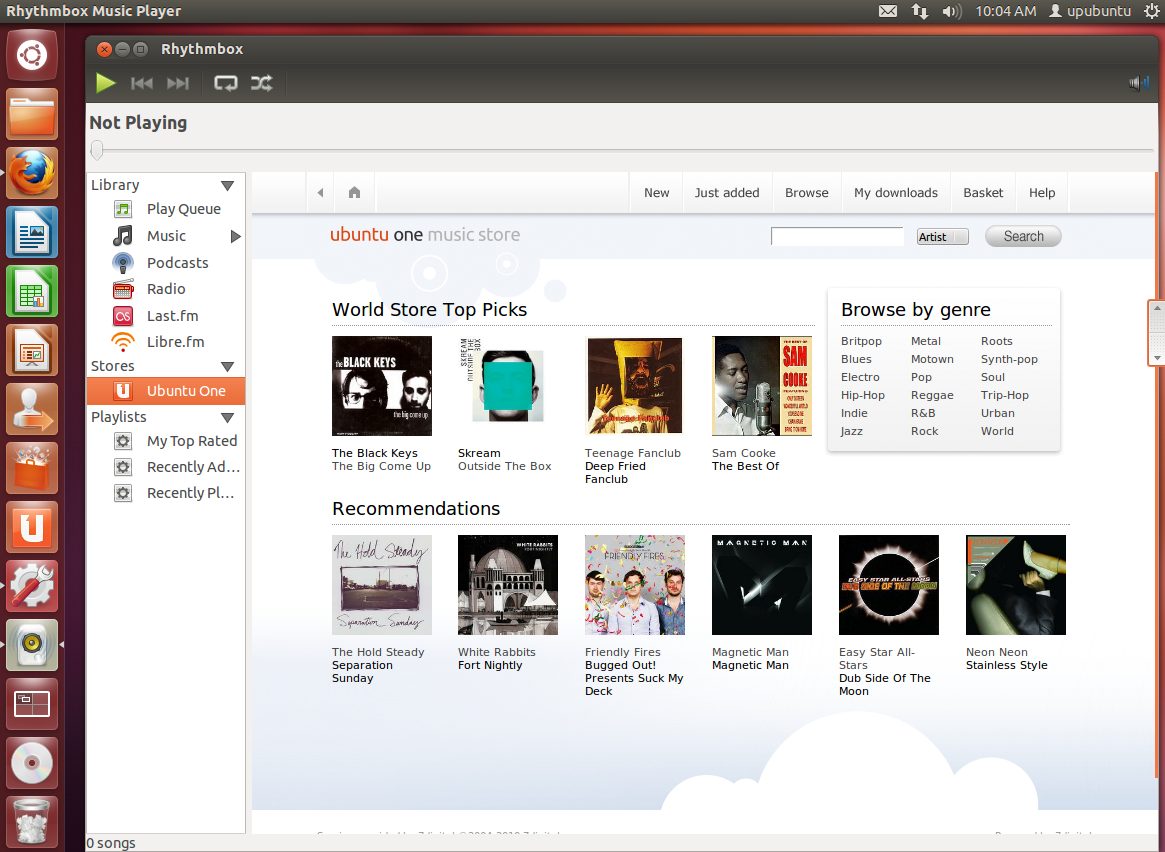Open Friendly Fires album cover

(x=635, y=585)
